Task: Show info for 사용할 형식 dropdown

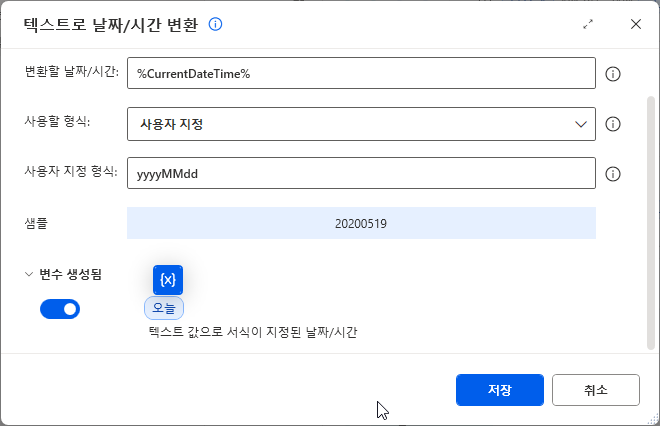Action: point(612,124)
